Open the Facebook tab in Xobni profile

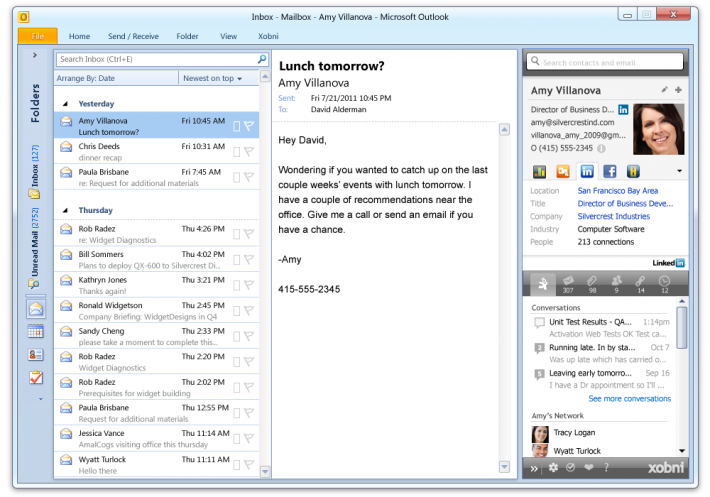[609, 172]
